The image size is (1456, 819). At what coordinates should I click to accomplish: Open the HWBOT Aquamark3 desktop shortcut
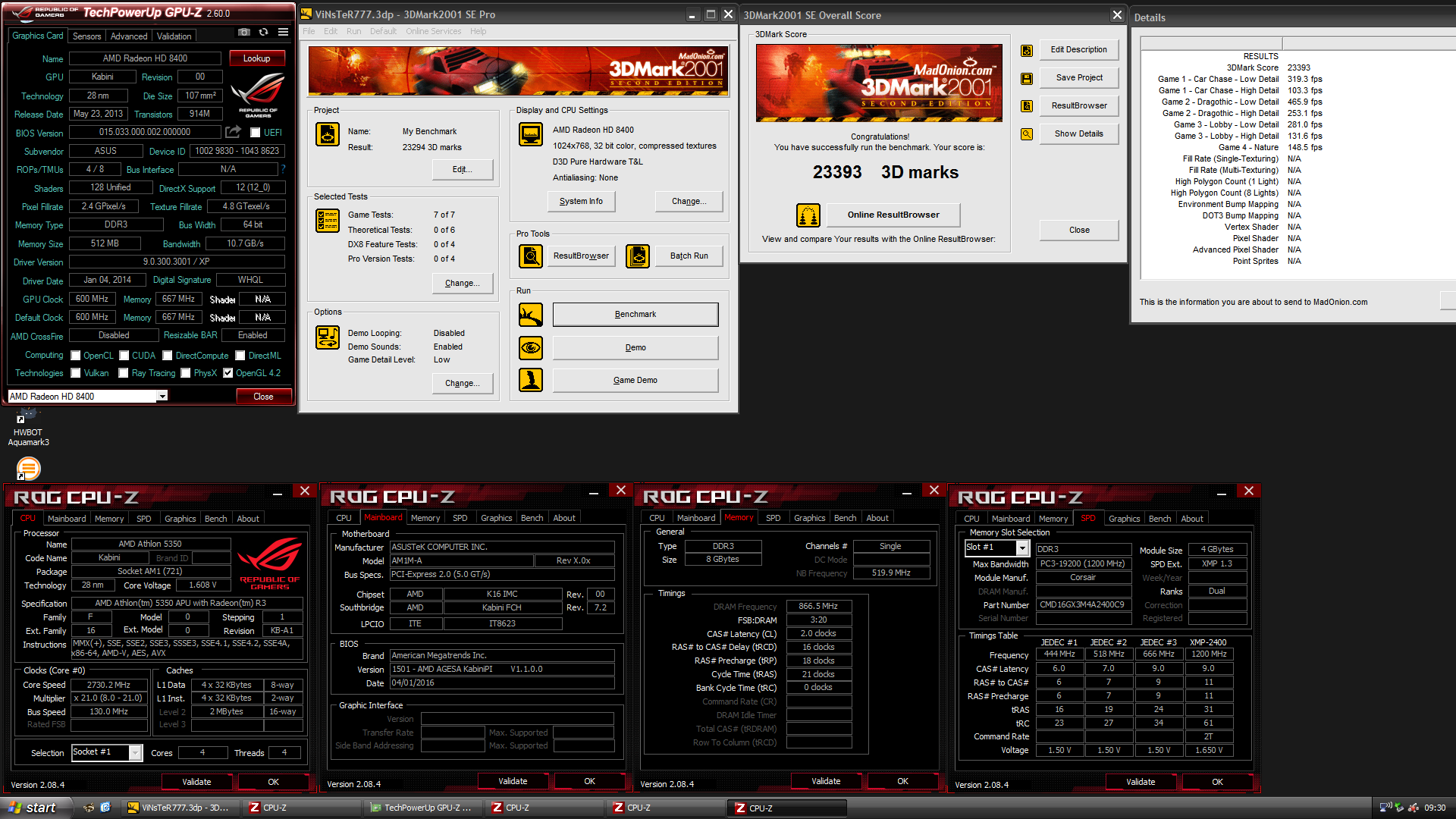pyautogui.click(x=28, y=428)
